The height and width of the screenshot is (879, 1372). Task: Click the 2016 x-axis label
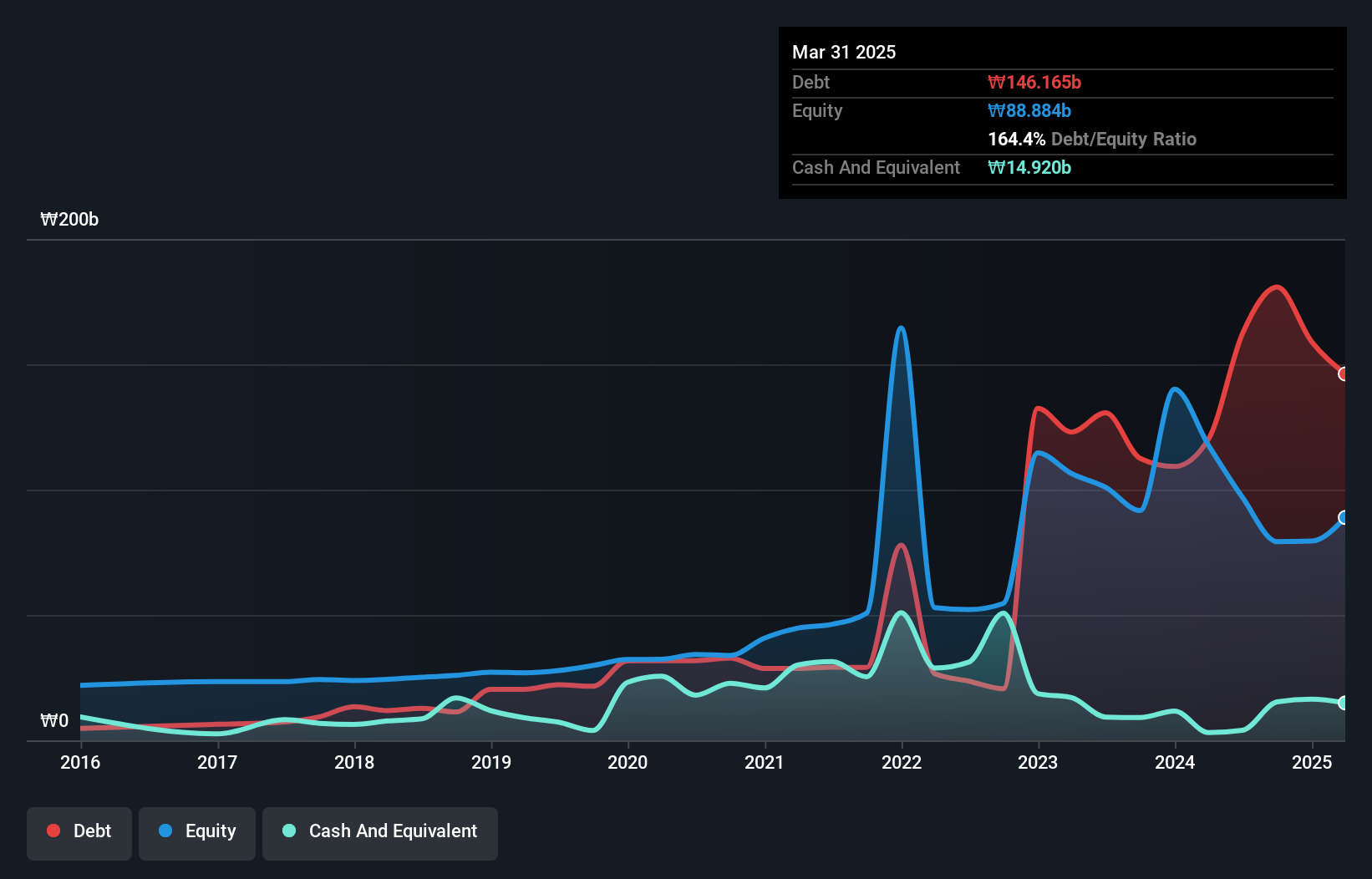(80, 762)
